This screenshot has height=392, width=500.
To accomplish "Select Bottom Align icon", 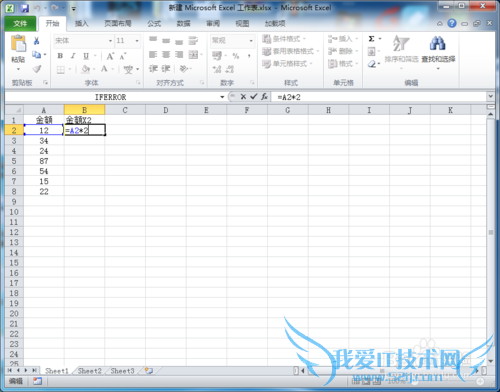I will coord(179,41).
